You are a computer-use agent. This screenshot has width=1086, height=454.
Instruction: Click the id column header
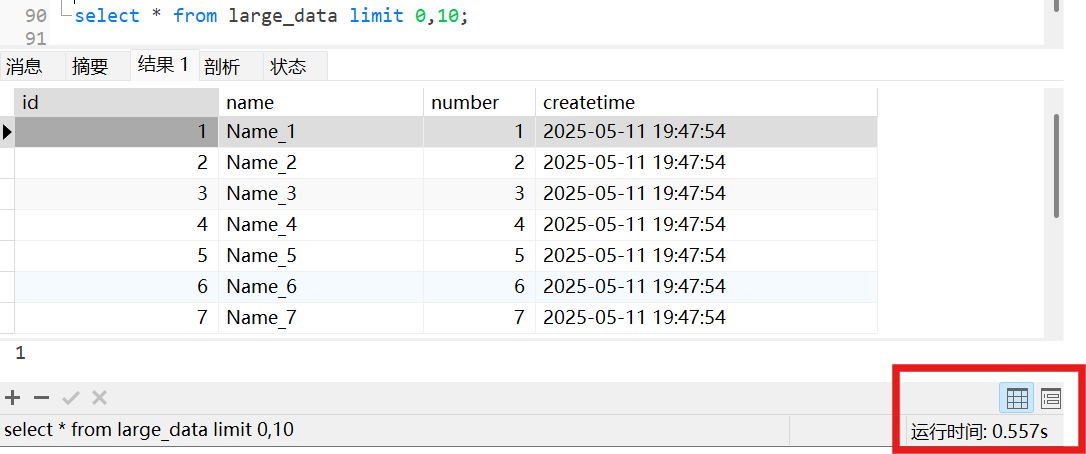point(116,102)
